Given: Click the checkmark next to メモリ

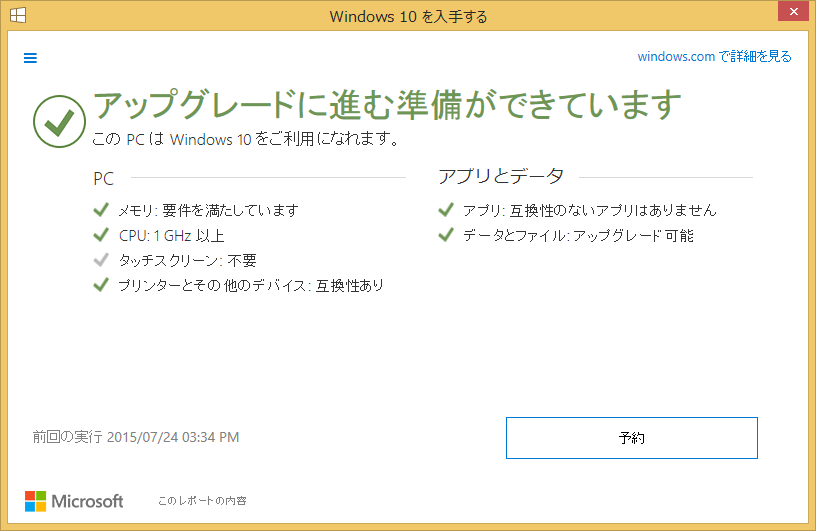Looking at the screenshot, I should (x=100, y=210).
